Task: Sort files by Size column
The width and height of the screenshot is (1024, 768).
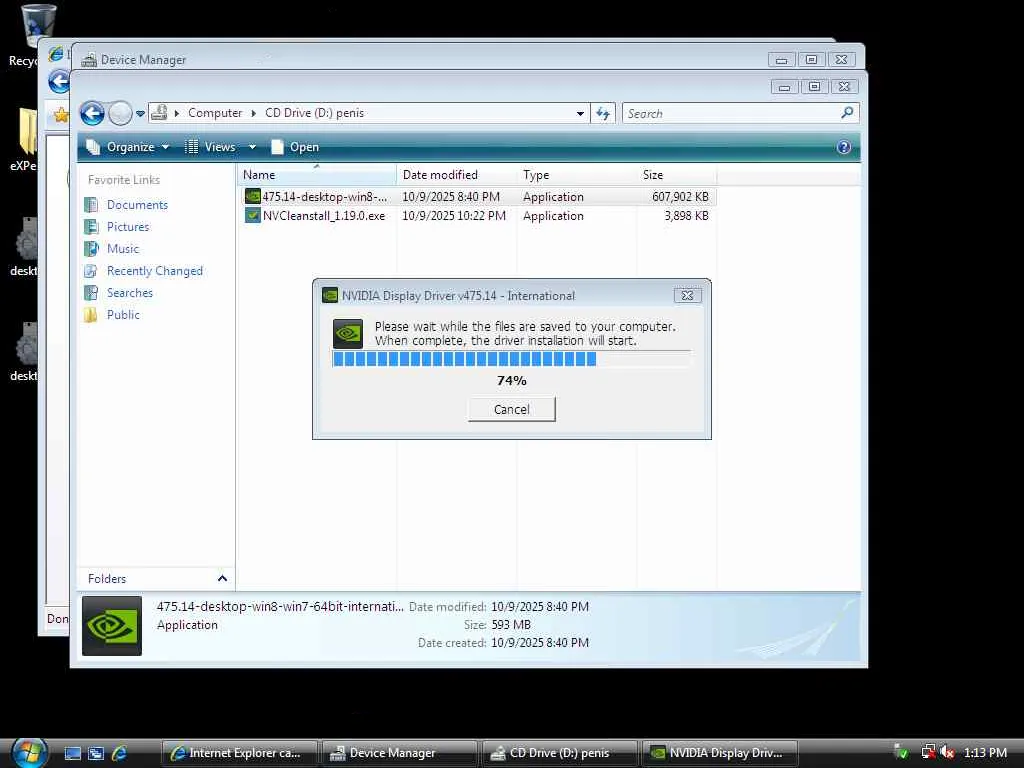Action: pyautogui.click(x=677, y=174)
